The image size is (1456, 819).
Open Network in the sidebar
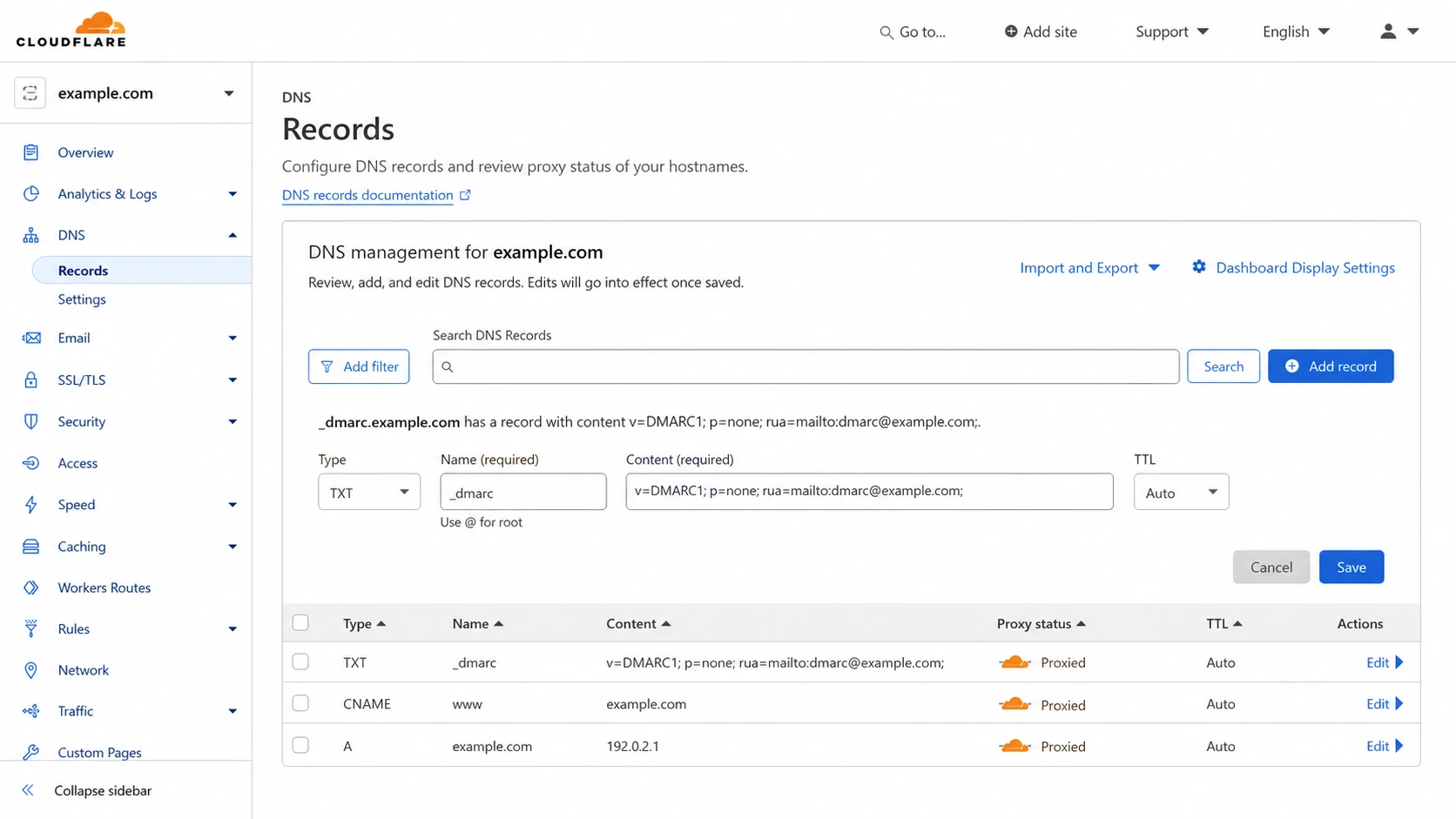click(84, 670)
